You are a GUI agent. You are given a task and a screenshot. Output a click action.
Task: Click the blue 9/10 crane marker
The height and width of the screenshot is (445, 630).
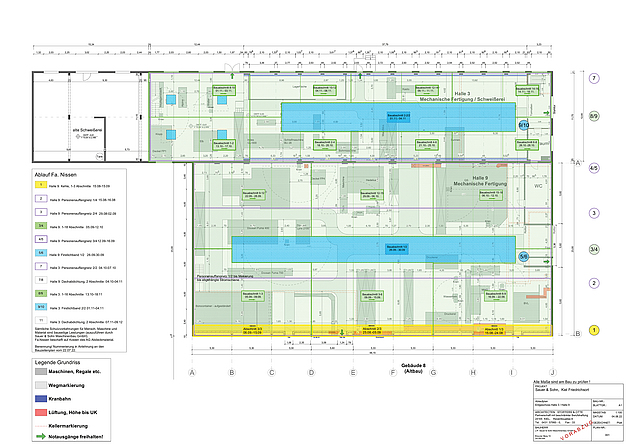[524, 125]
